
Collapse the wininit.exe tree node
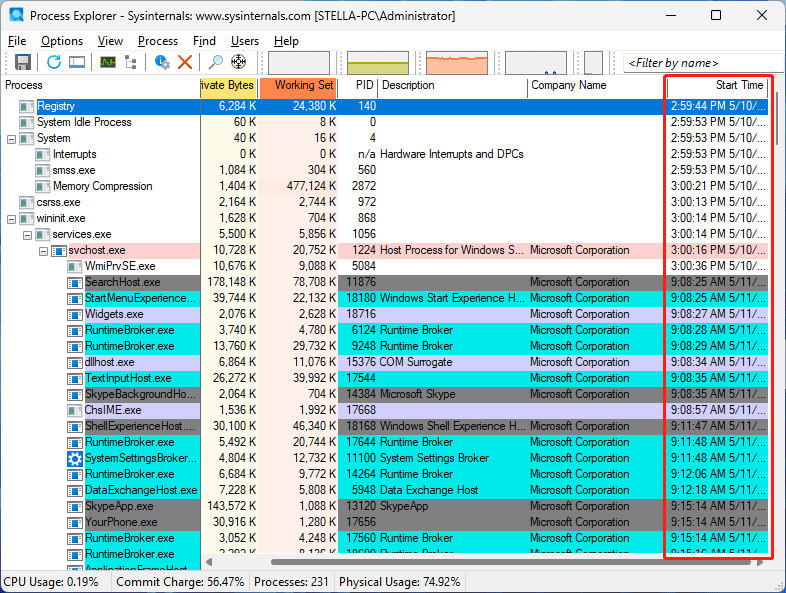click(x=11, y=219)
